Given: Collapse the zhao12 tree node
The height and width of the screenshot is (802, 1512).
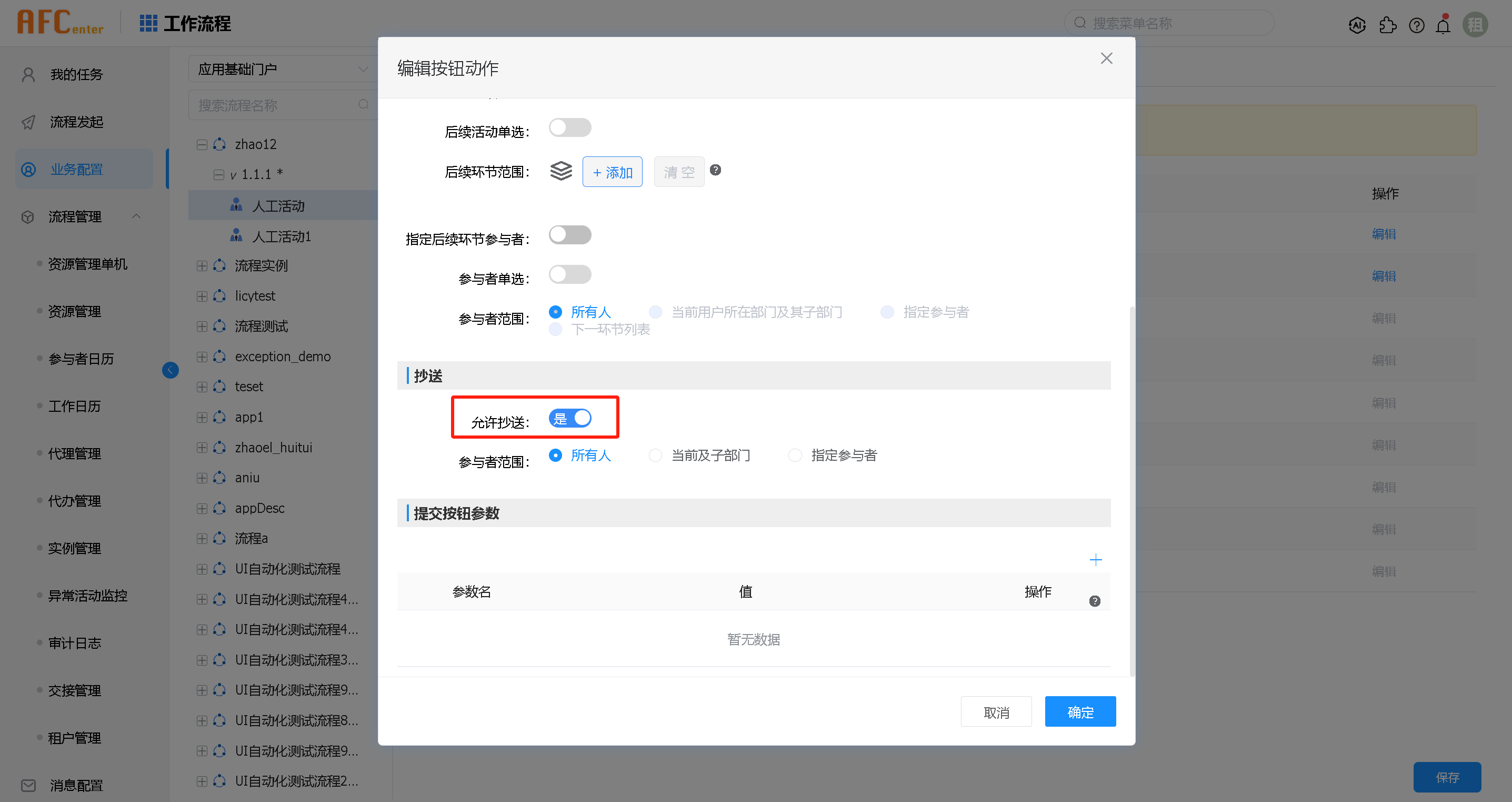Looking at the screenshot, I should (202, 144).
